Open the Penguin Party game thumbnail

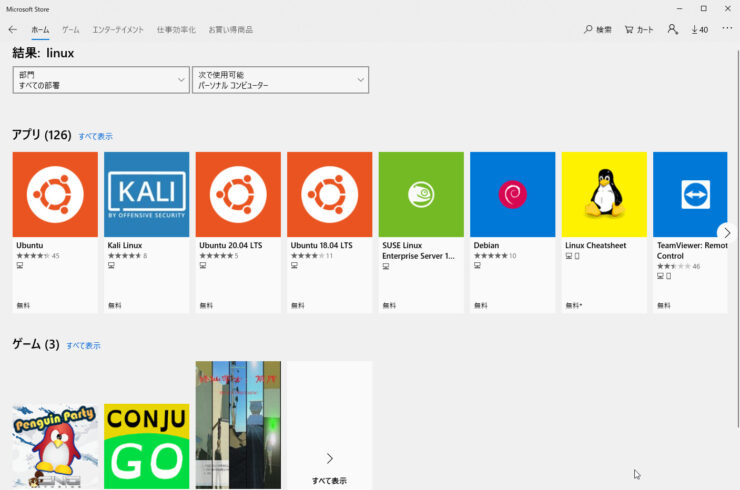55,445
